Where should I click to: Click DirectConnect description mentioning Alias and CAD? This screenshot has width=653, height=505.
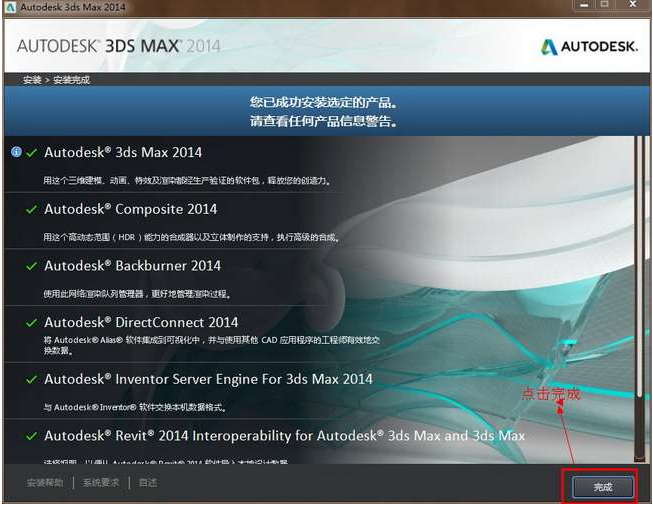pyautogui.click(x=212, y=345)
